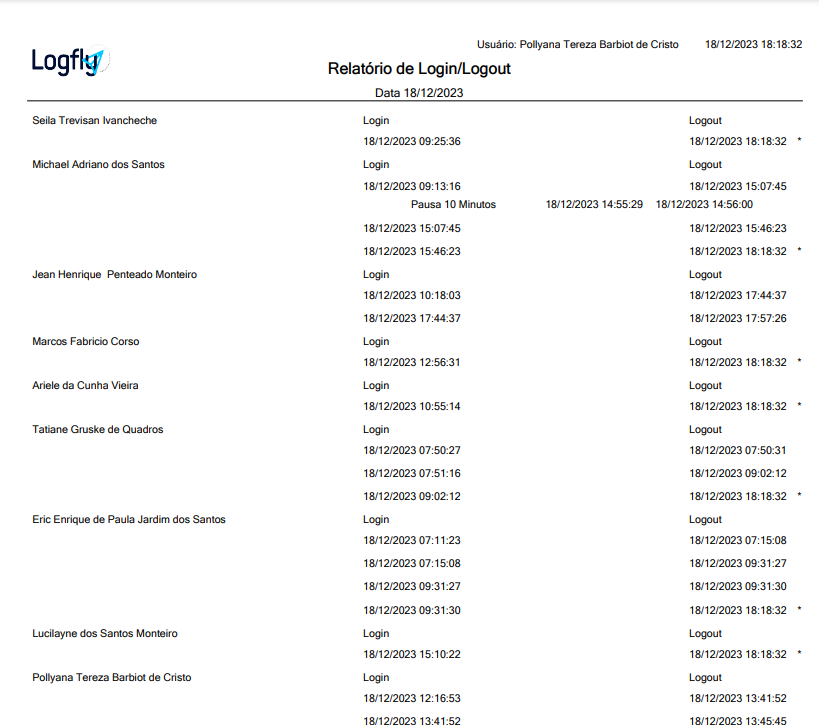Click the 'Login' label in Tatiane Gruske's row
The height and width of the screenshot is (725, 819).
(x=376, y=430)
